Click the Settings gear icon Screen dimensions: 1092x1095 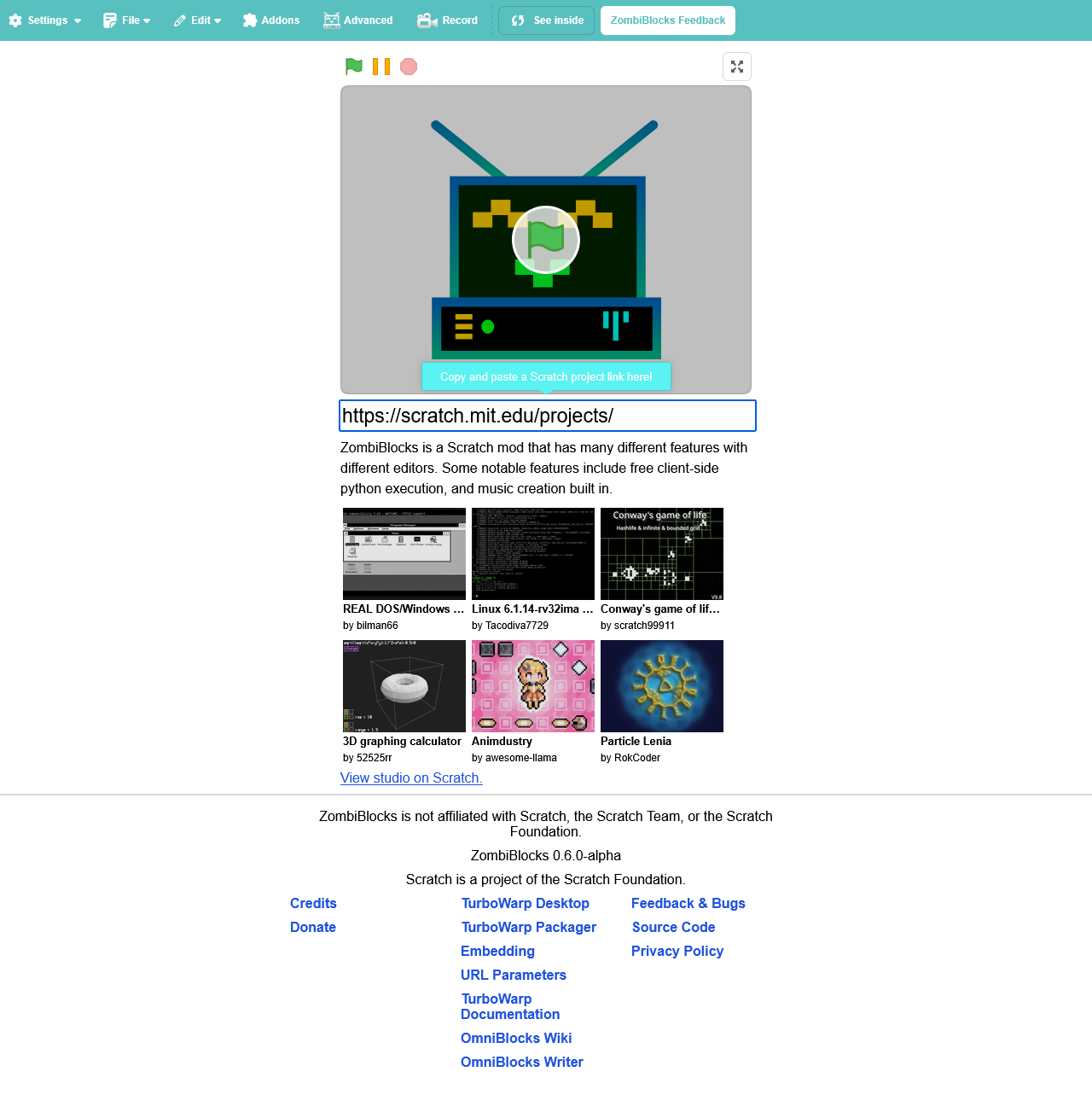click(x=15, y=20)
